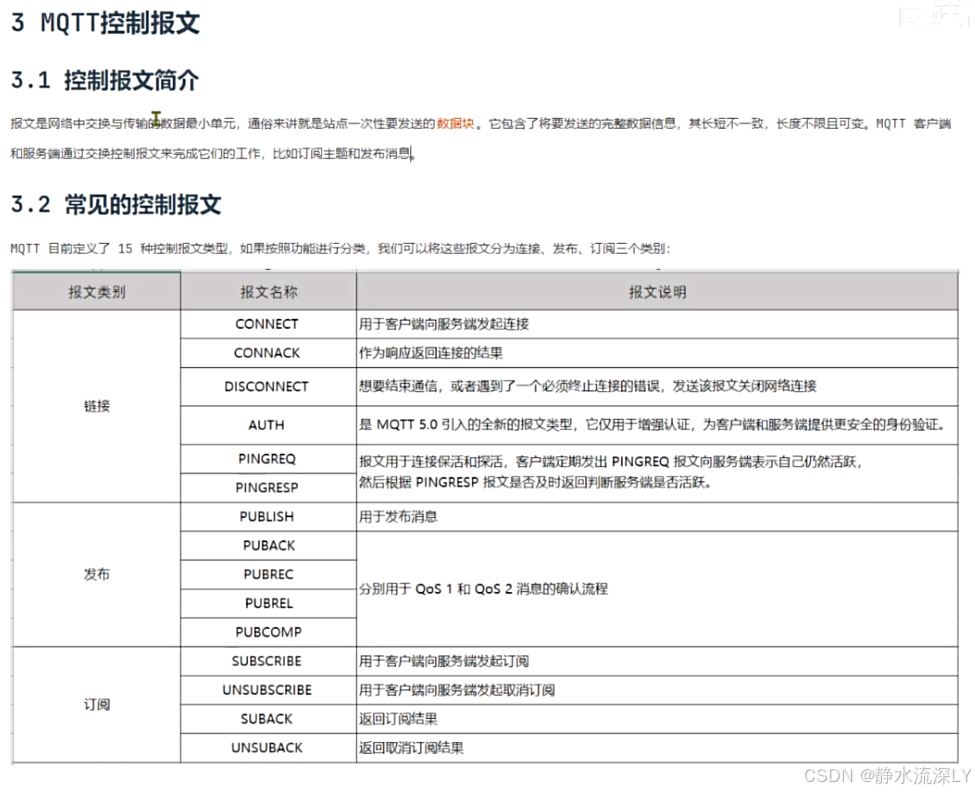Select the heading 3 MQTT控制报文
975x793 pixels.
(106, 23)
